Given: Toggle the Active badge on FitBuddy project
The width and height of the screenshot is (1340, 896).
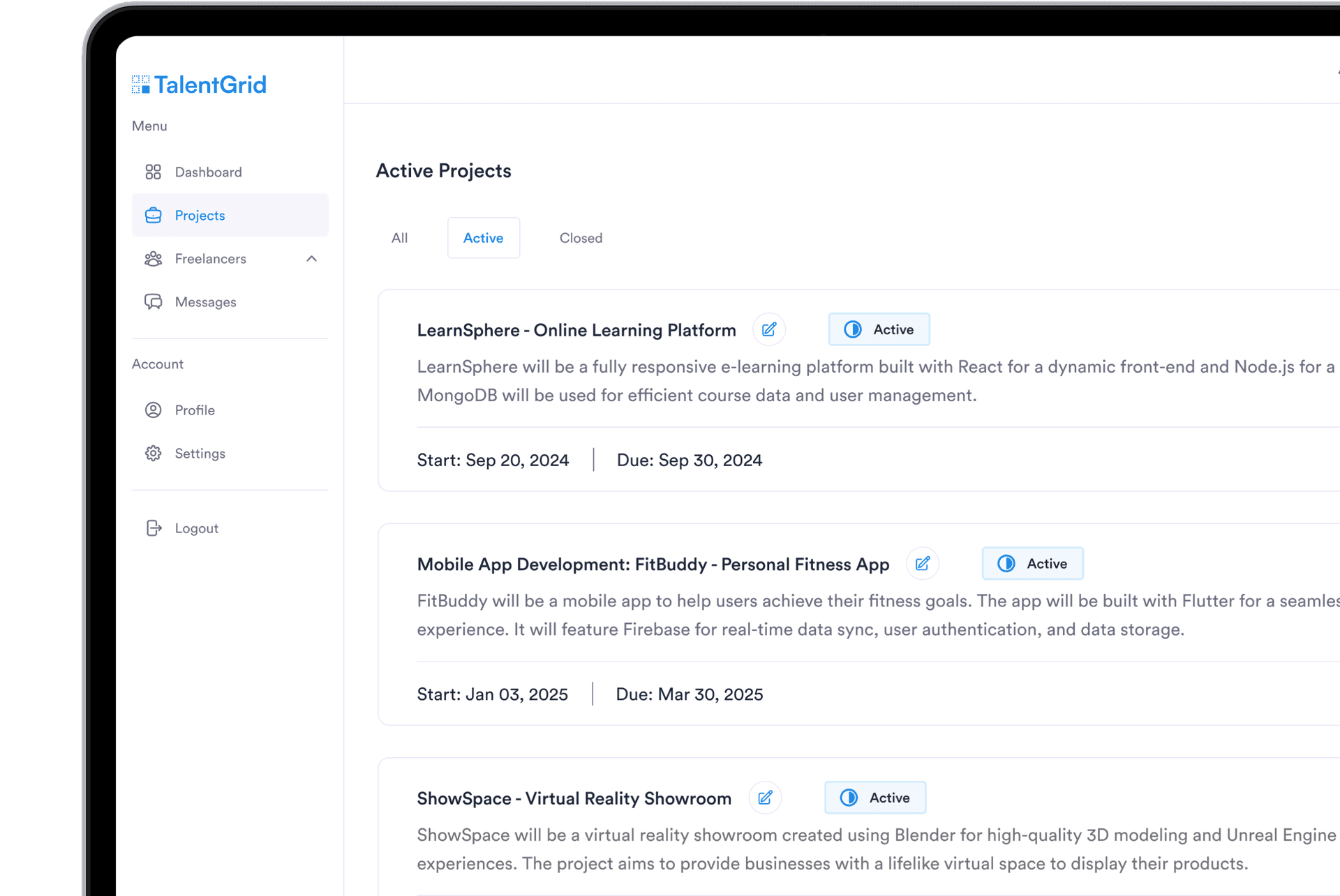Looking at the screenshot, I should pos(1032,563).
